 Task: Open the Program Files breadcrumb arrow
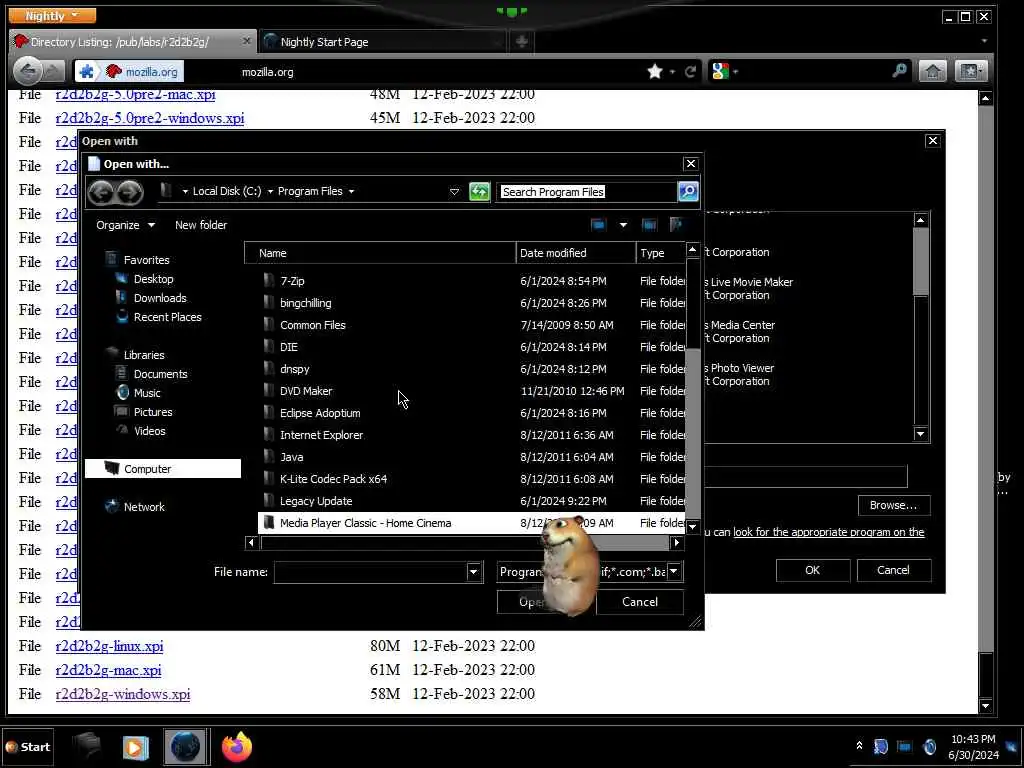pyautogui.click(x=351, y=191)
